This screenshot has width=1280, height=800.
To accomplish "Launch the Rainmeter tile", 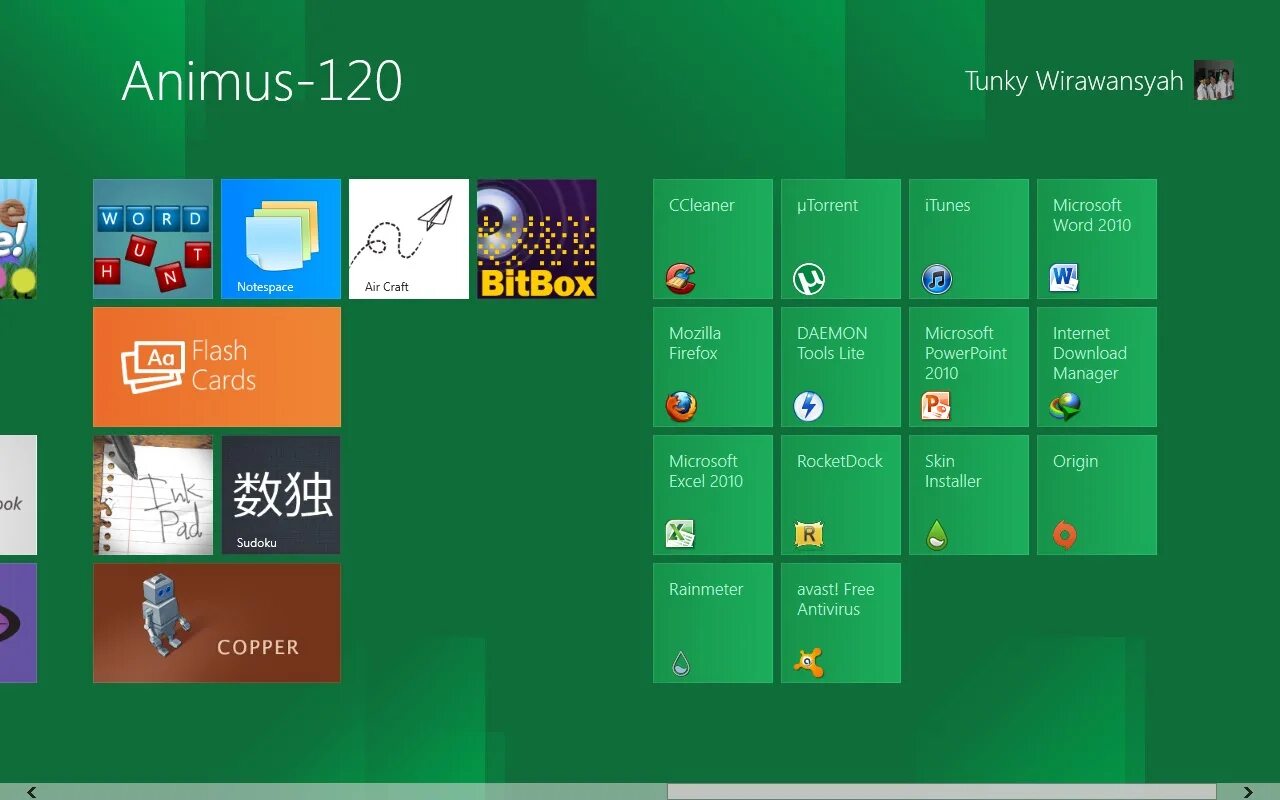I will [713, 623].
